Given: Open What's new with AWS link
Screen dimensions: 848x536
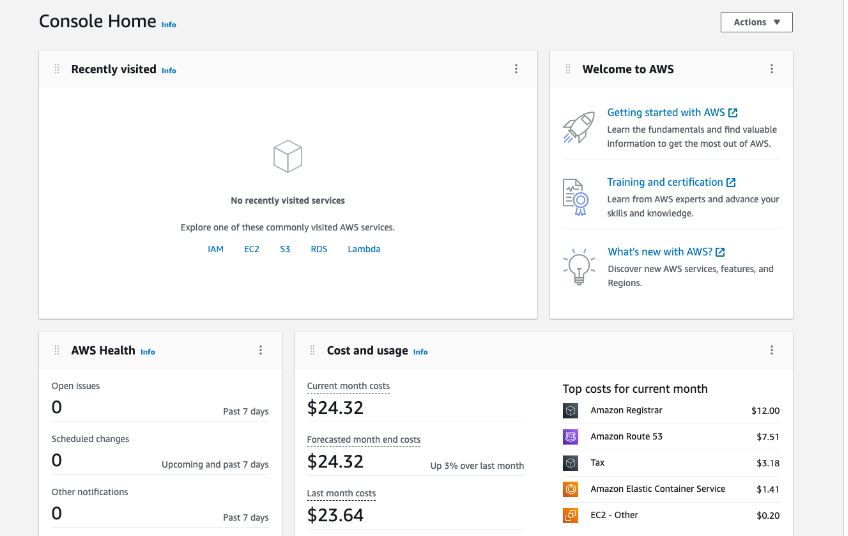Looking at the screenshot, I should [x=660, y=252].
